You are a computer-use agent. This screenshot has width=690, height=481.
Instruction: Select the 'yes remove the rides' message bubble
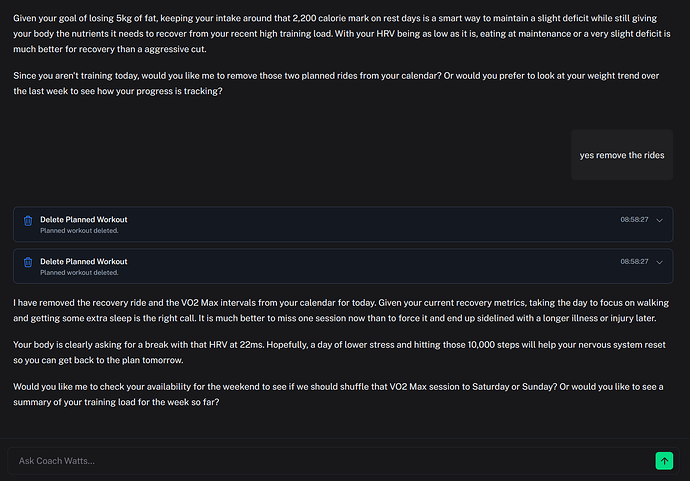click(621, 155)
